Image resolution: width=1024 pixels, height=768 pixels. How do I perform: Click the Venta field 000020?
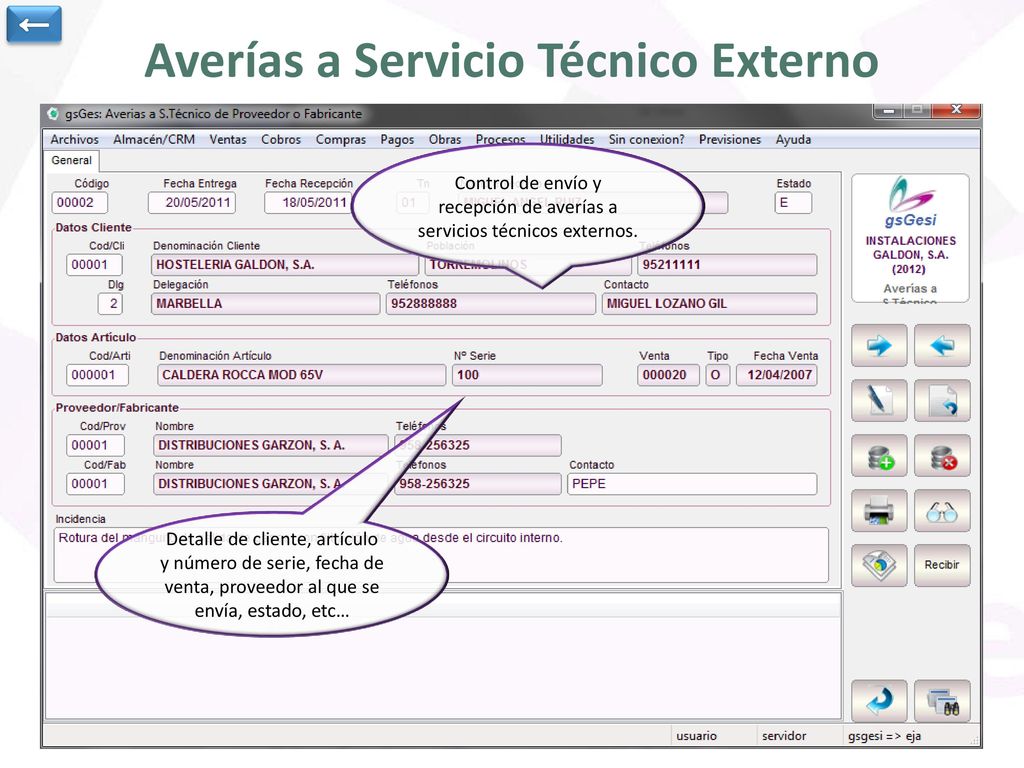[x=668, y=375]
